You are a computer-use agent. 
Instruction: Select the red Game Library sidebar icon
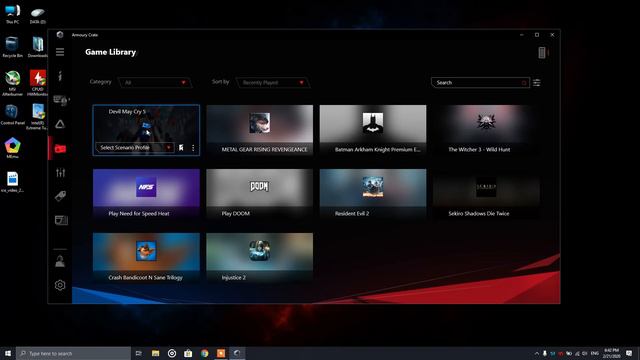60,149
